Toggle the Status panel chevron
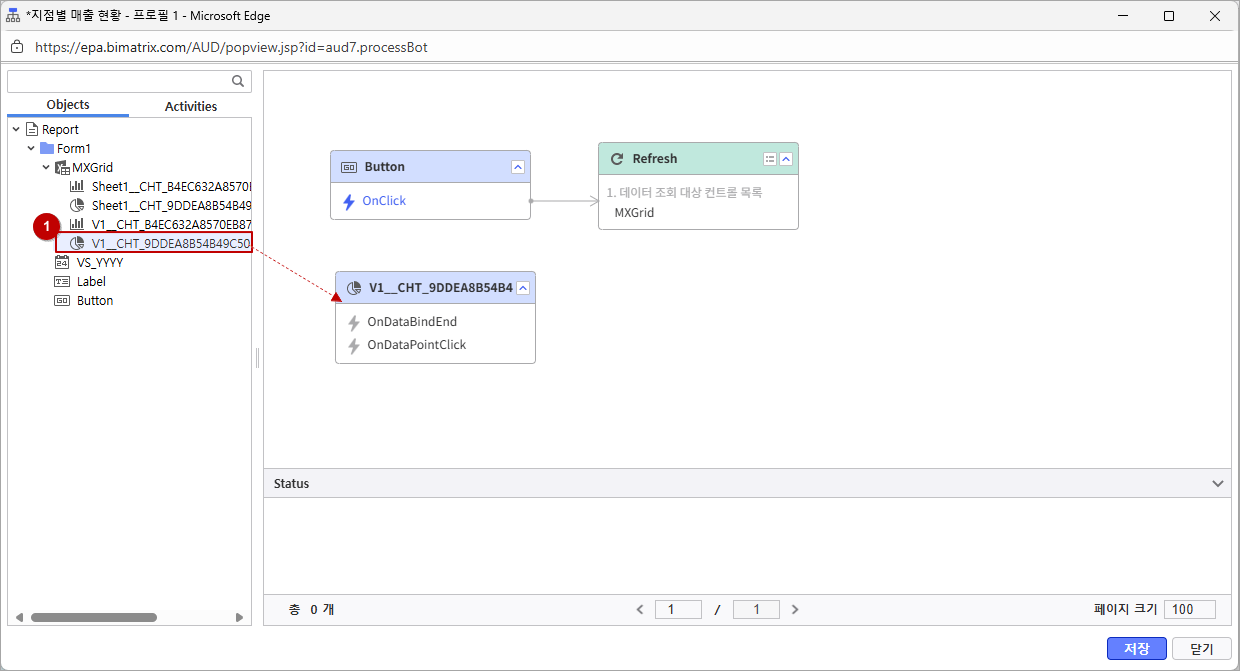Viewport: 1240px width, 671px height. tap(1217, 484)
